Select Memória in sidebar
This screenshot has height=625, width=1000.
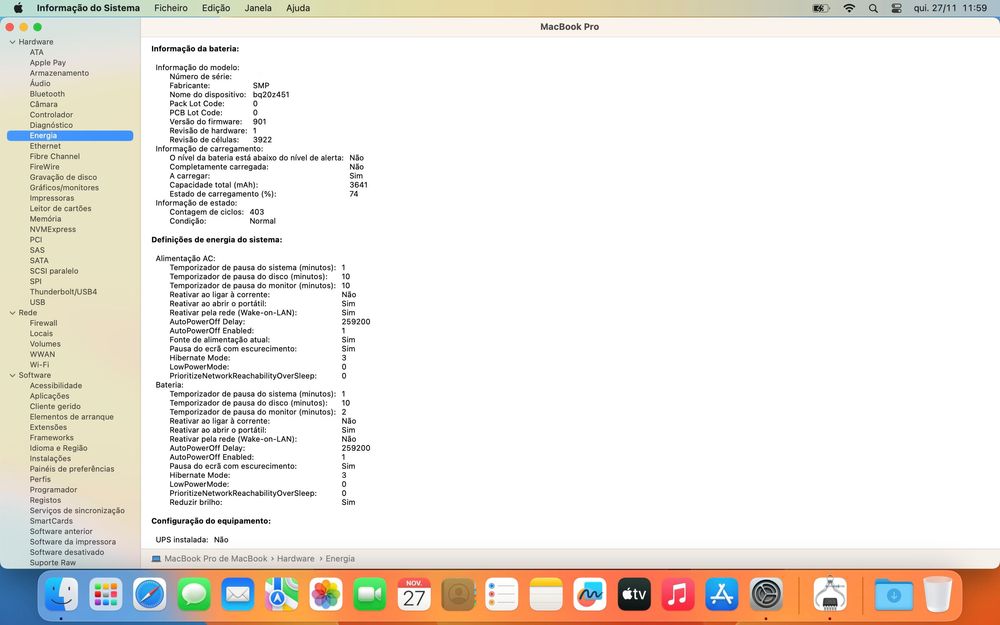coord(45,219)
